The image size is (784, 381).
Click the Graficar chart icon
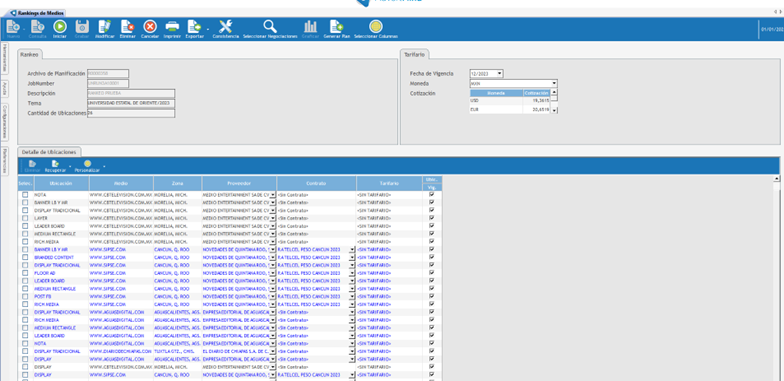[310, 26]
